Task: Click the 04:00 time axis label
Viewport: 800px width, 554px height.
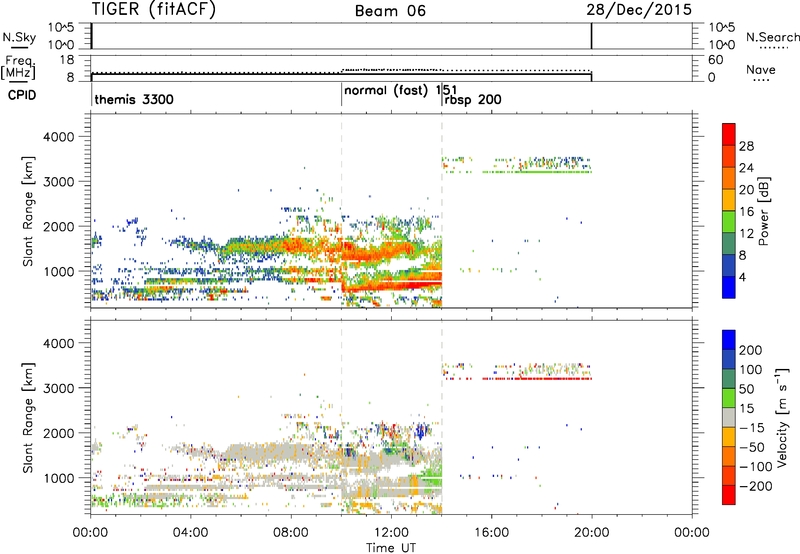Action: coord(190,532)
